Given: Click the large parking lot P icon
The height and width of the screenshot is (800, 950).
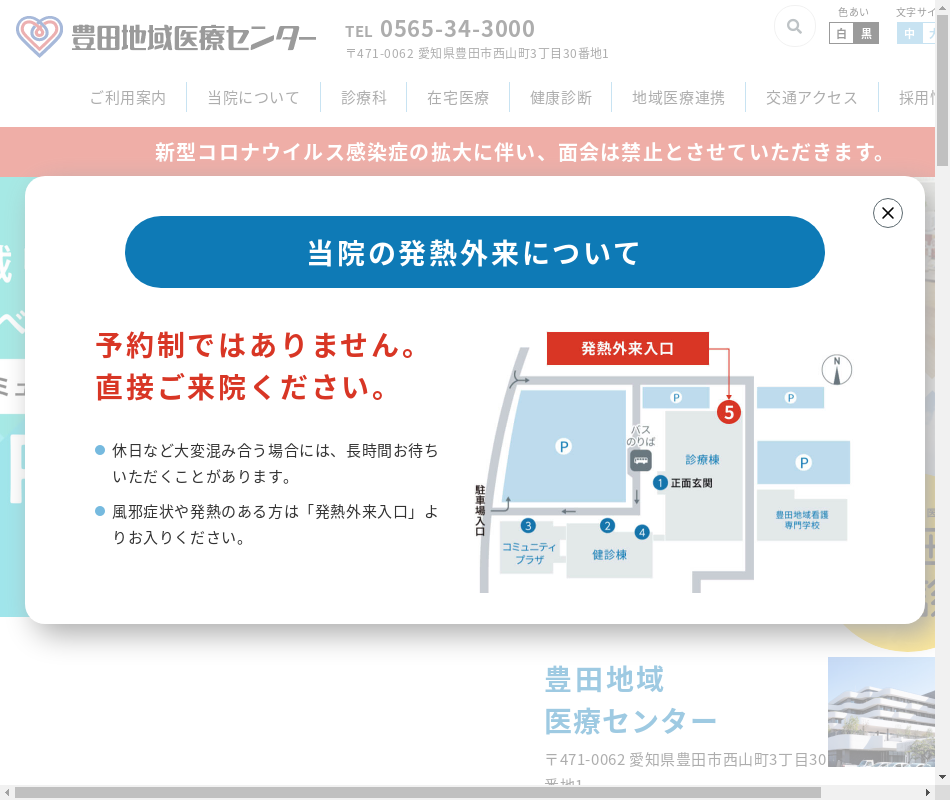Looking at the screenshot, I should (x=564, y=446).
